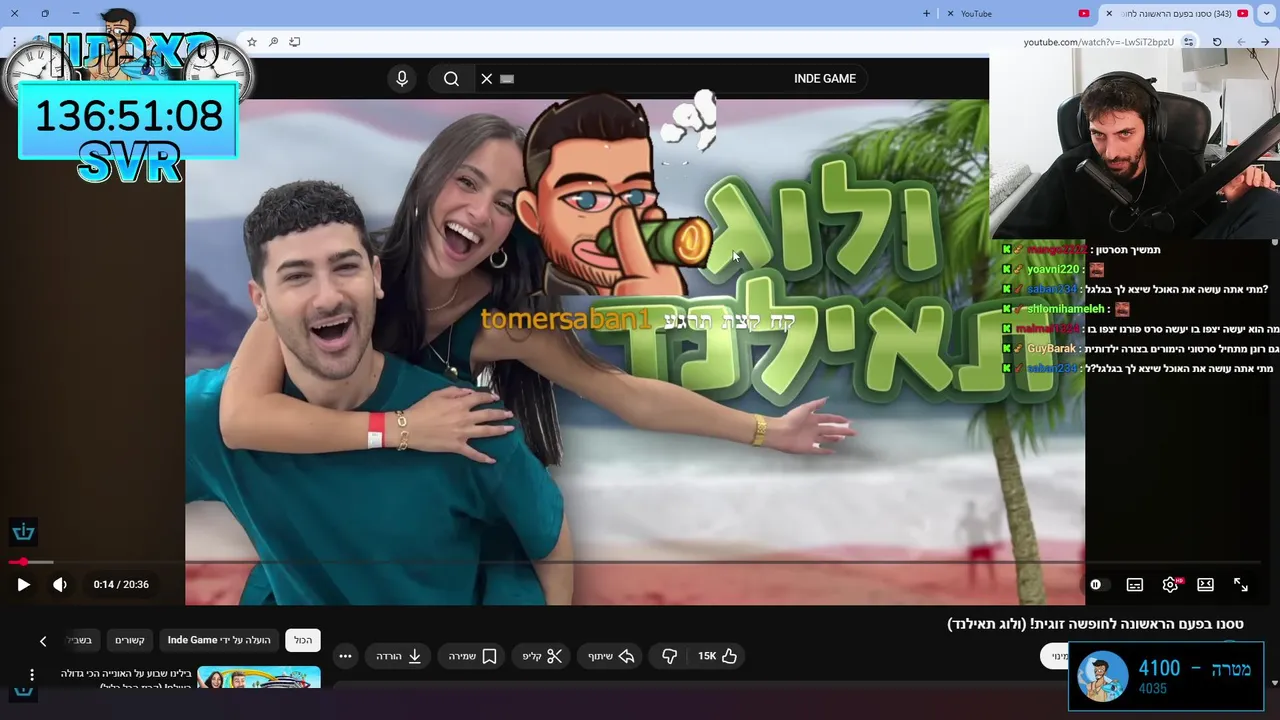Restore the browser window size

(x=45, y=13)
